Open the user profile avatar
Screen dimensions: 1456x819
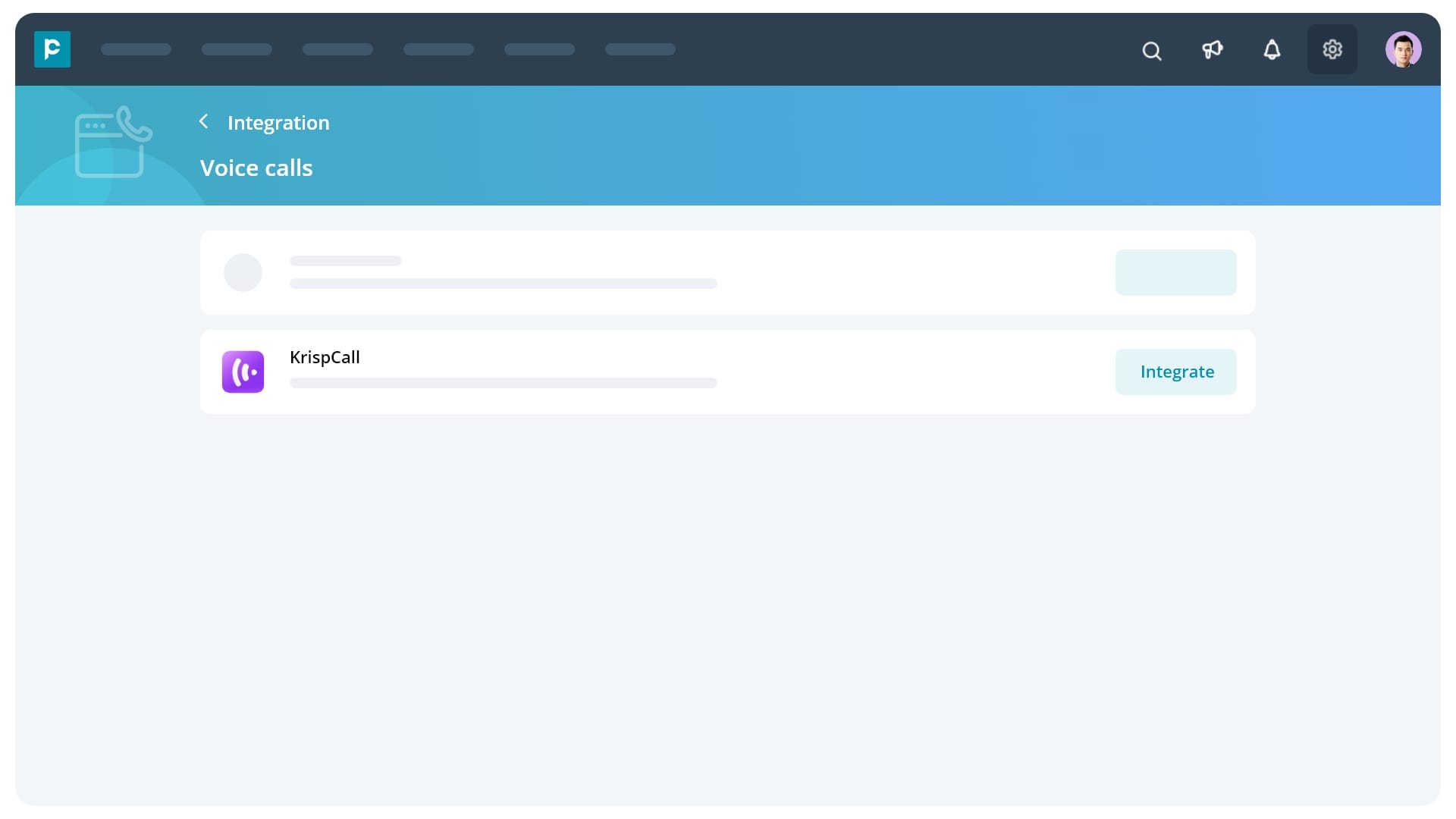[1403, 49]
